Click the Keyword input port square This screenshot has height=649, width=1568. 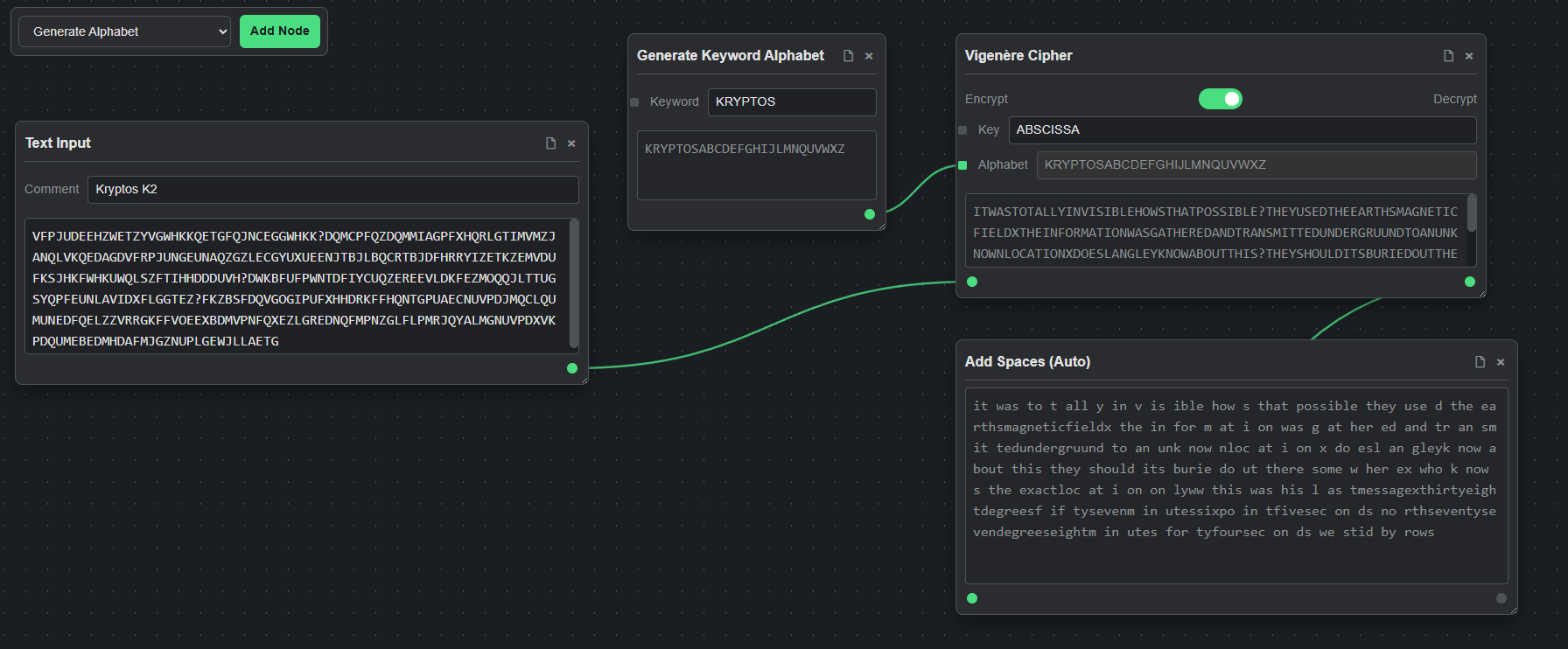coord(634,102)
